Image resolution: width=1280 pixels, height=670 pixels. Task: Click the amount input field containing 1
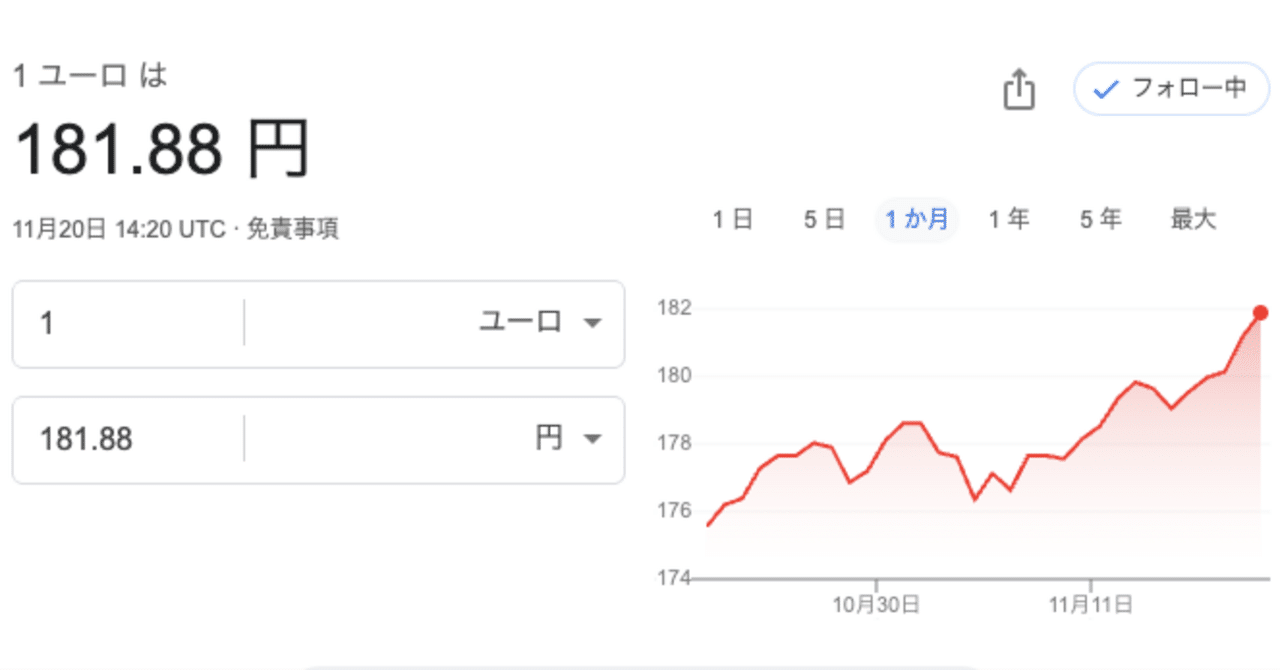point(120,323)
